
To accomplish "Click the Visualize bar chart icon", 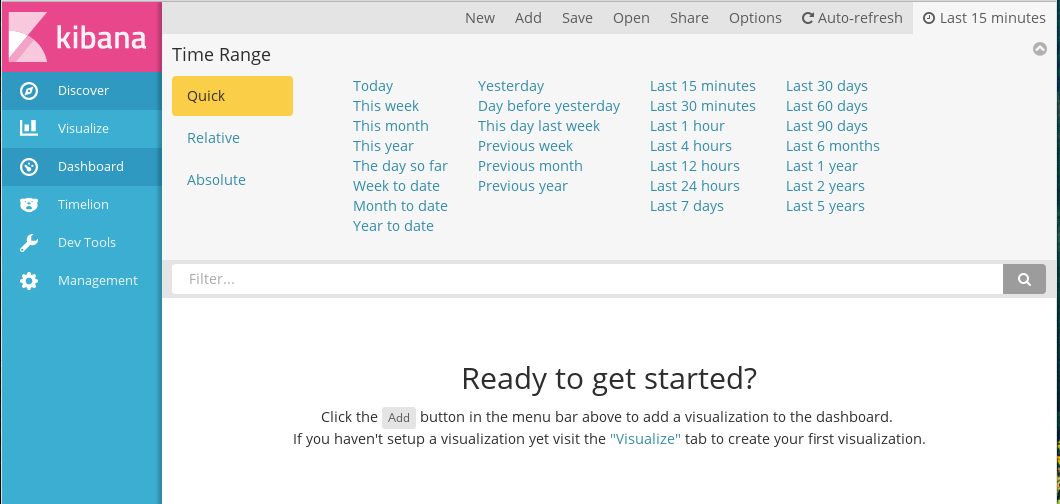I will (29, 128).
